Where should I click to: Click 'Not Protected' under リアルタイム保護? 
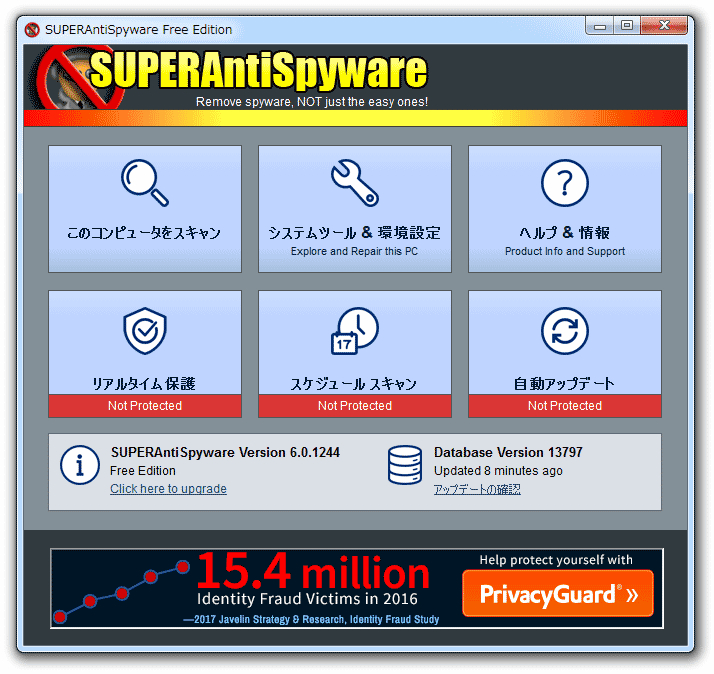click(145, 405)
